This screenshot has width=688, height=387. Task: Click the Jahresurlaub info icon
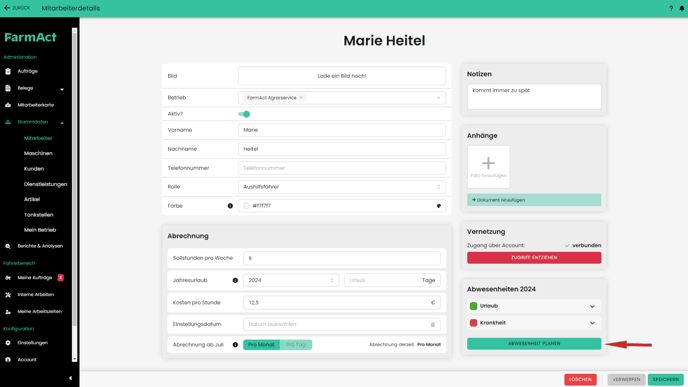tap(235, 280)
